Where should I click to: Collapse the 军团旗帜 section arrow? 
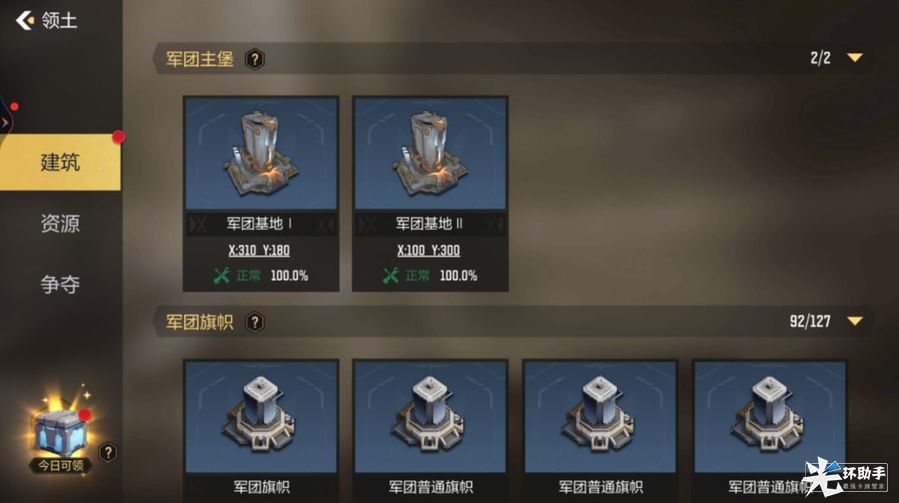click(854, 321)
